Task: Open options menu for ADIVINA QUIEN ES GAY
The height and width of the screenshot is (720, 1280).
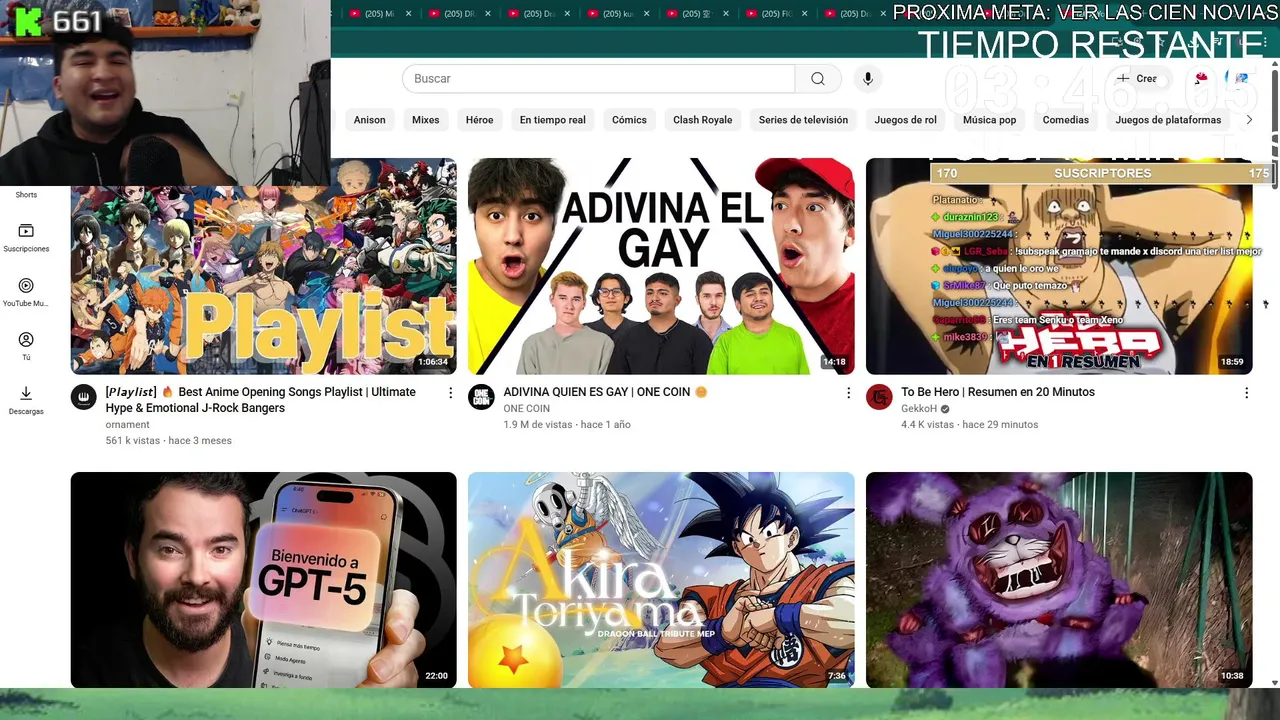Action: [x=848, y=393]
